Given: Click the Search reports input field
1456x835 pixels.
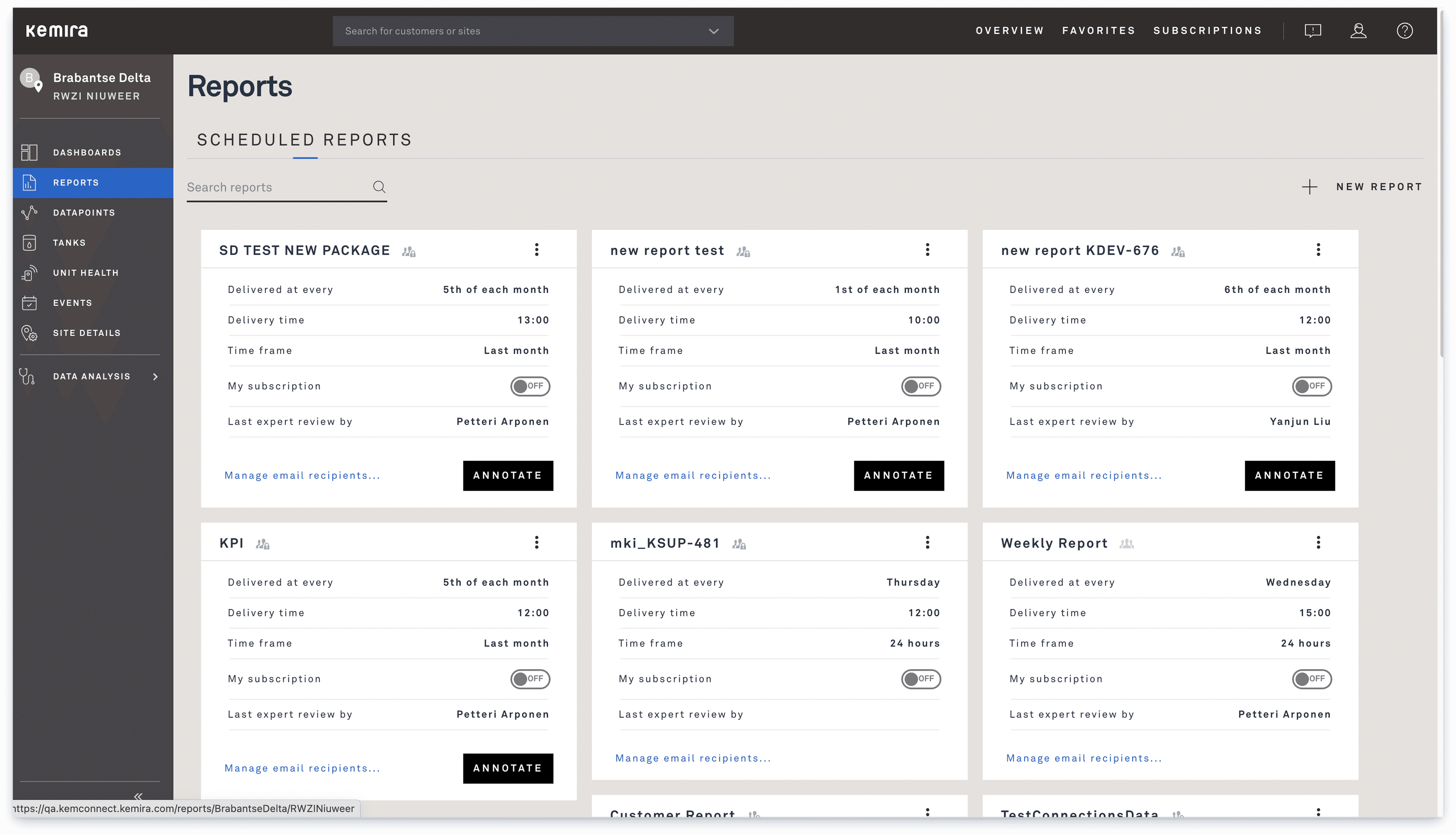Looking at the screenshot, I should coord(275,188).
